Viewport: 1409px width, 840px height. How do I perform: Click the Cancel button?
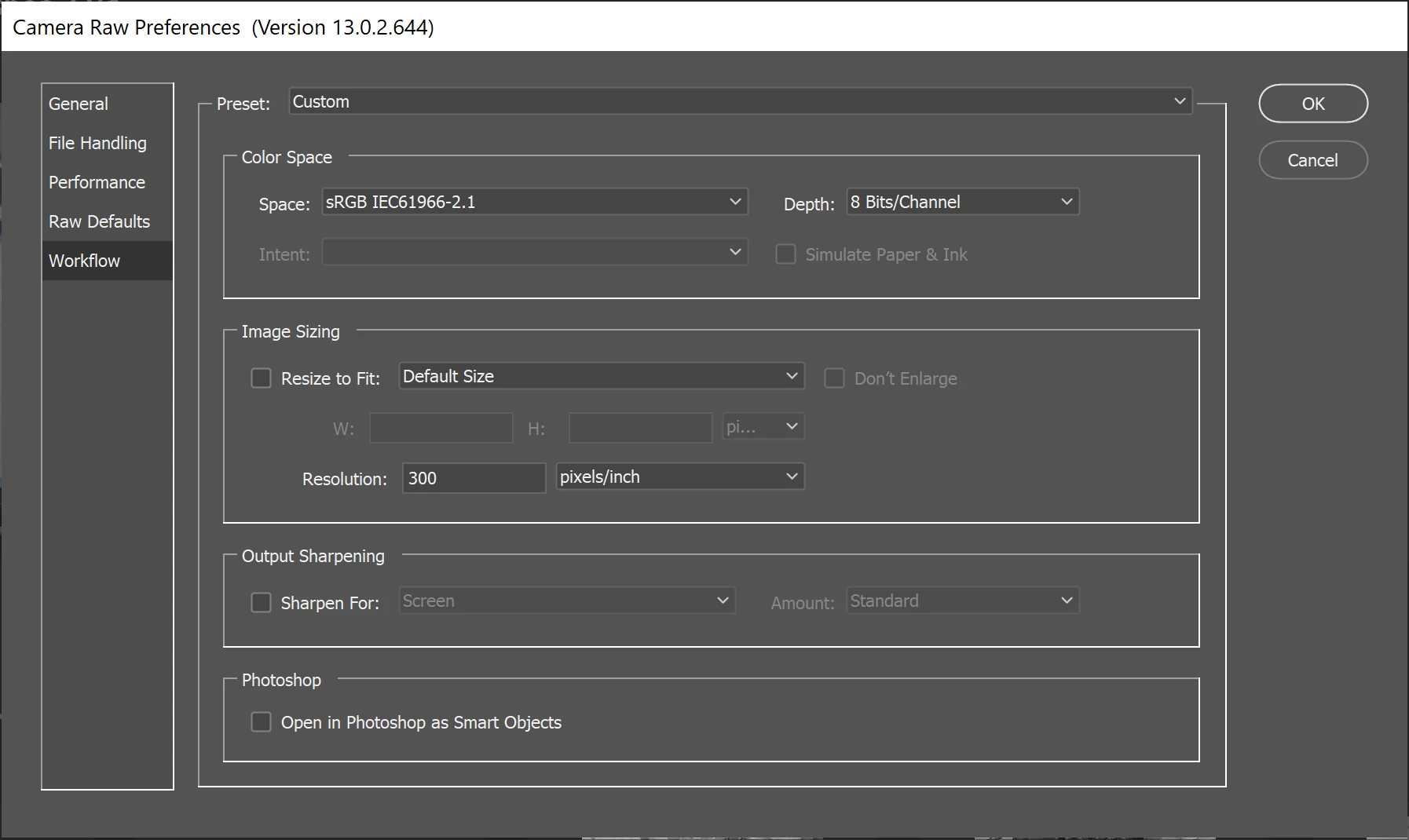coord(1313,160)
